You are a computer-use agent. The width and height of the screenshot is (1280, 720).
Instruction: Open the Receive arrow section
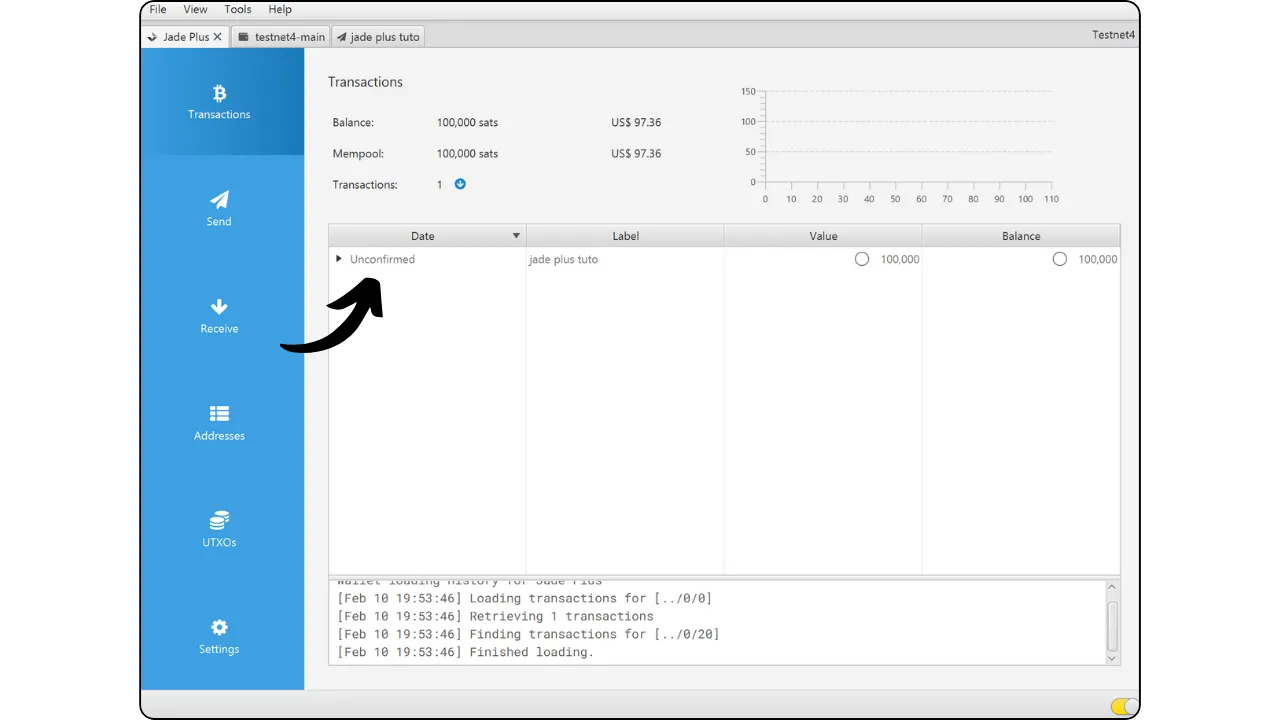click(x=219, y=315)
